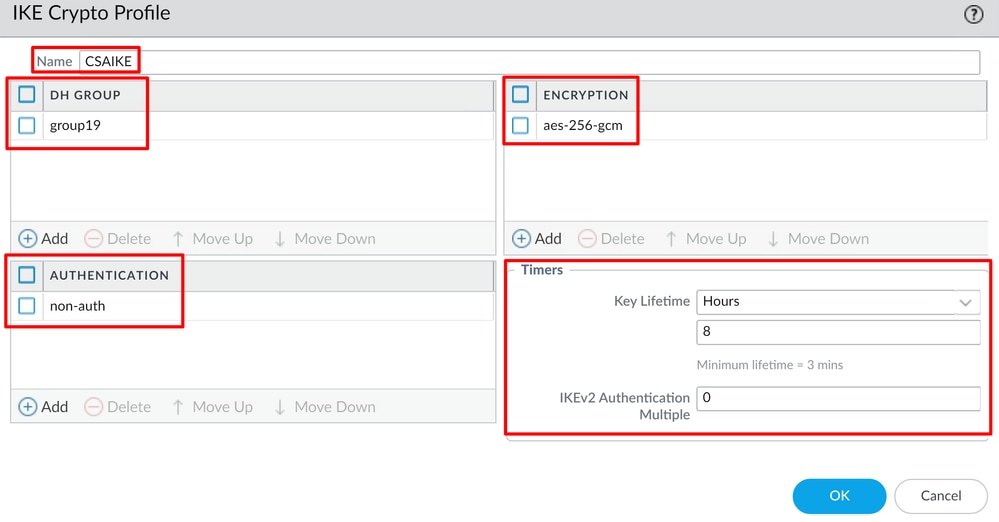
Task: Select the aes-256-gcm entry text
Action: point(582,126)
